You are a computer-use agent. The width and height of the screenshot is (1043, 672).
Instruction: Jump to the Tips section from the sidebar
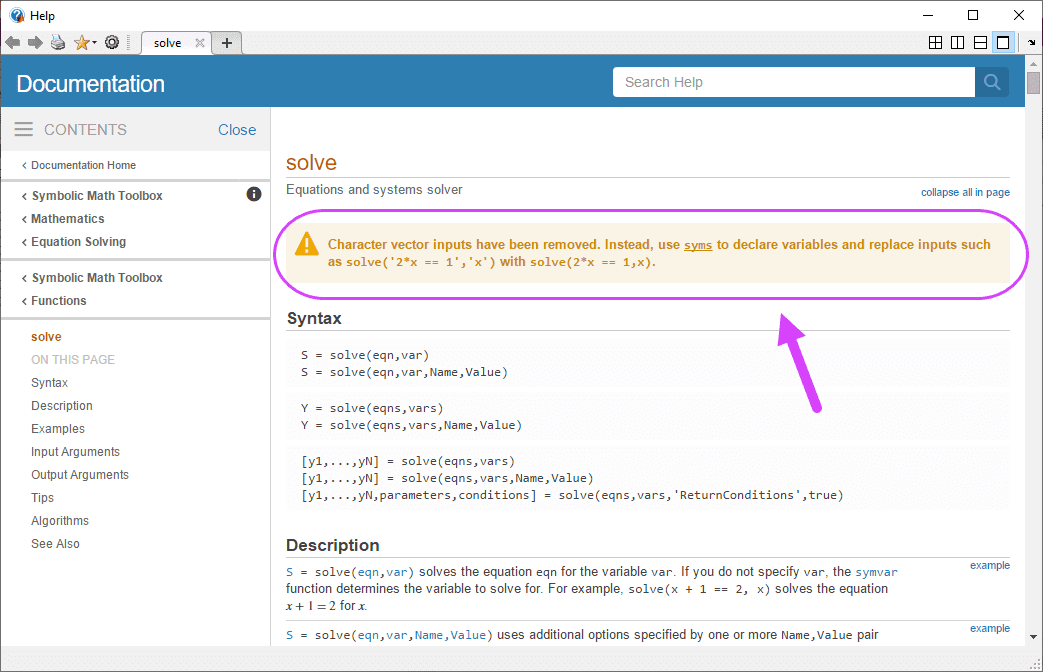pyautogui.click(x=42, y=498)
